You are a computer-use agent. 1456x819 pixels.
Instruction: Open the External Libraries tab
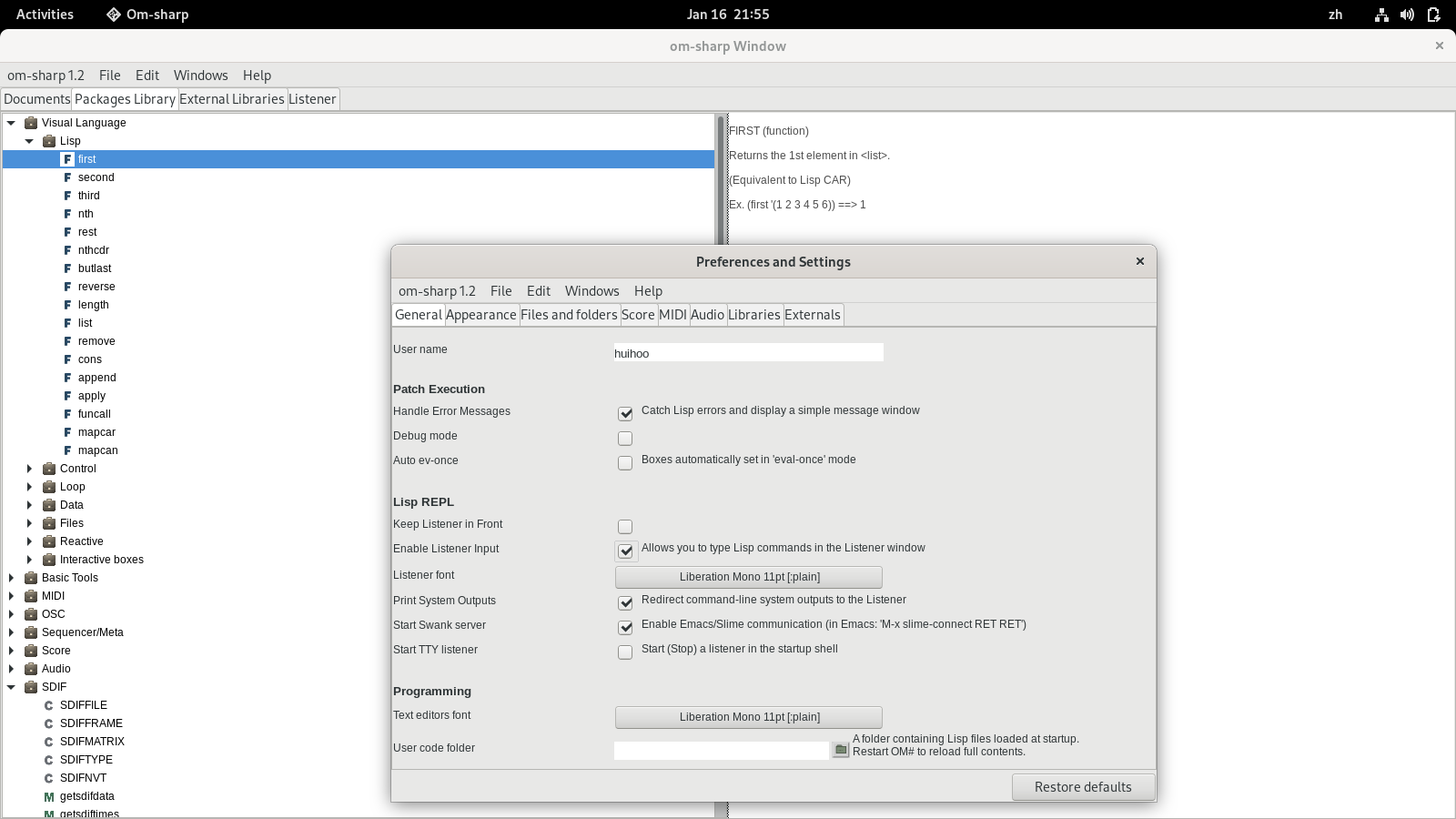click(x=232, y=99)
